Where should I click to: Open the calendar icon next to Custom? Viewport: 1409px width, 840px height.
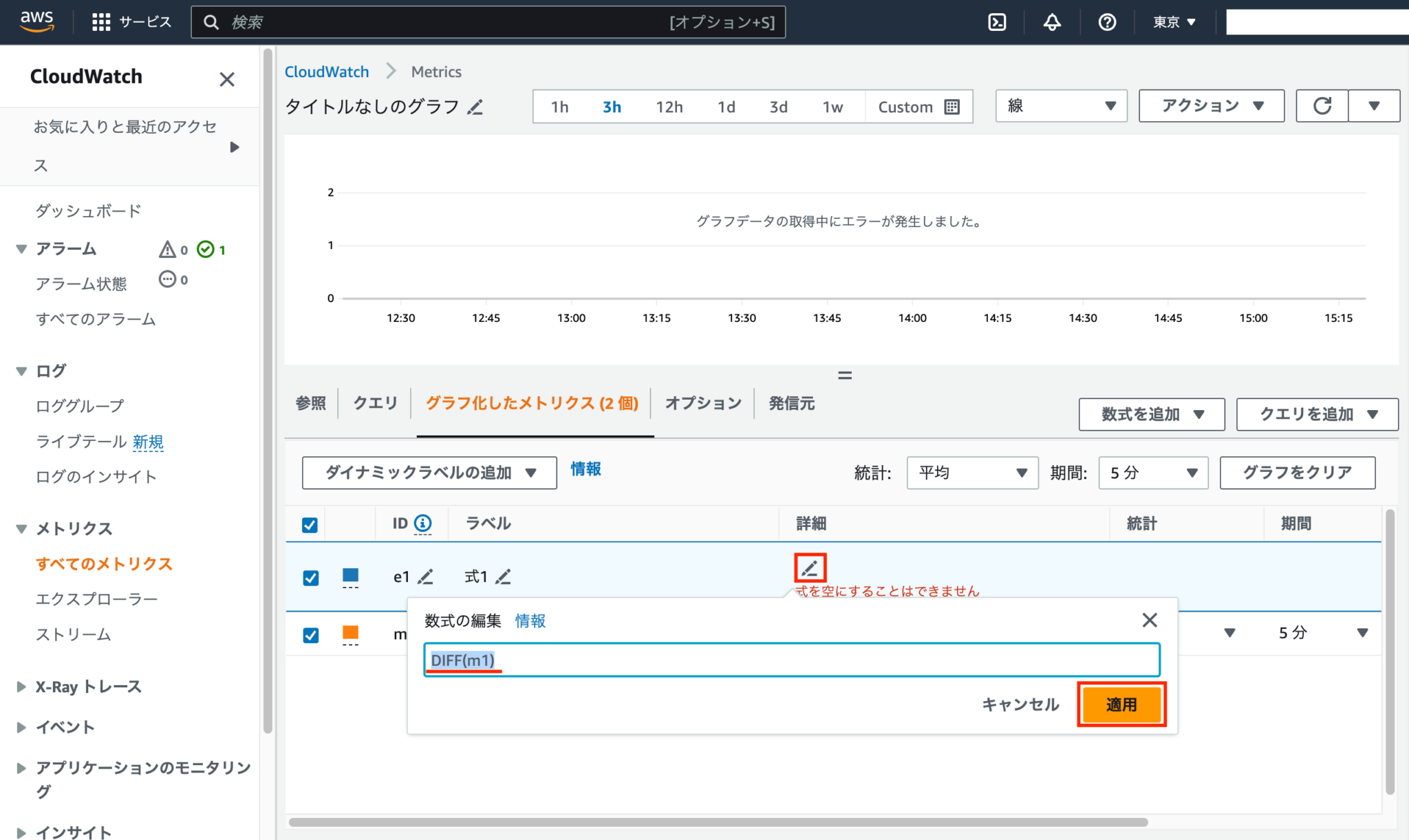coord(951,107)
